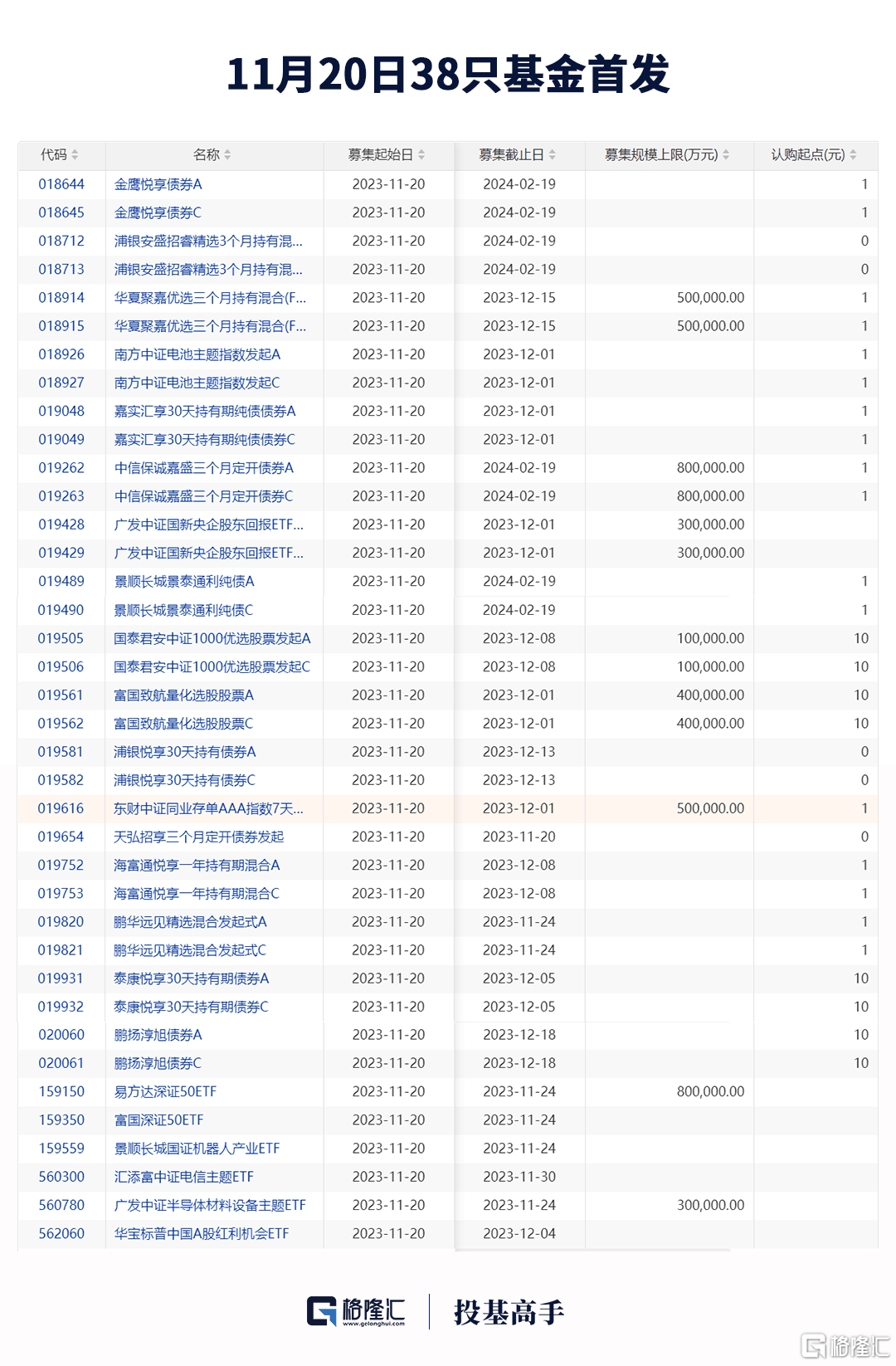Screen dimensions: 896x1366
Task: Click 国泰君安中证1000优选股票发起C fund
Action: coord(212,666)
